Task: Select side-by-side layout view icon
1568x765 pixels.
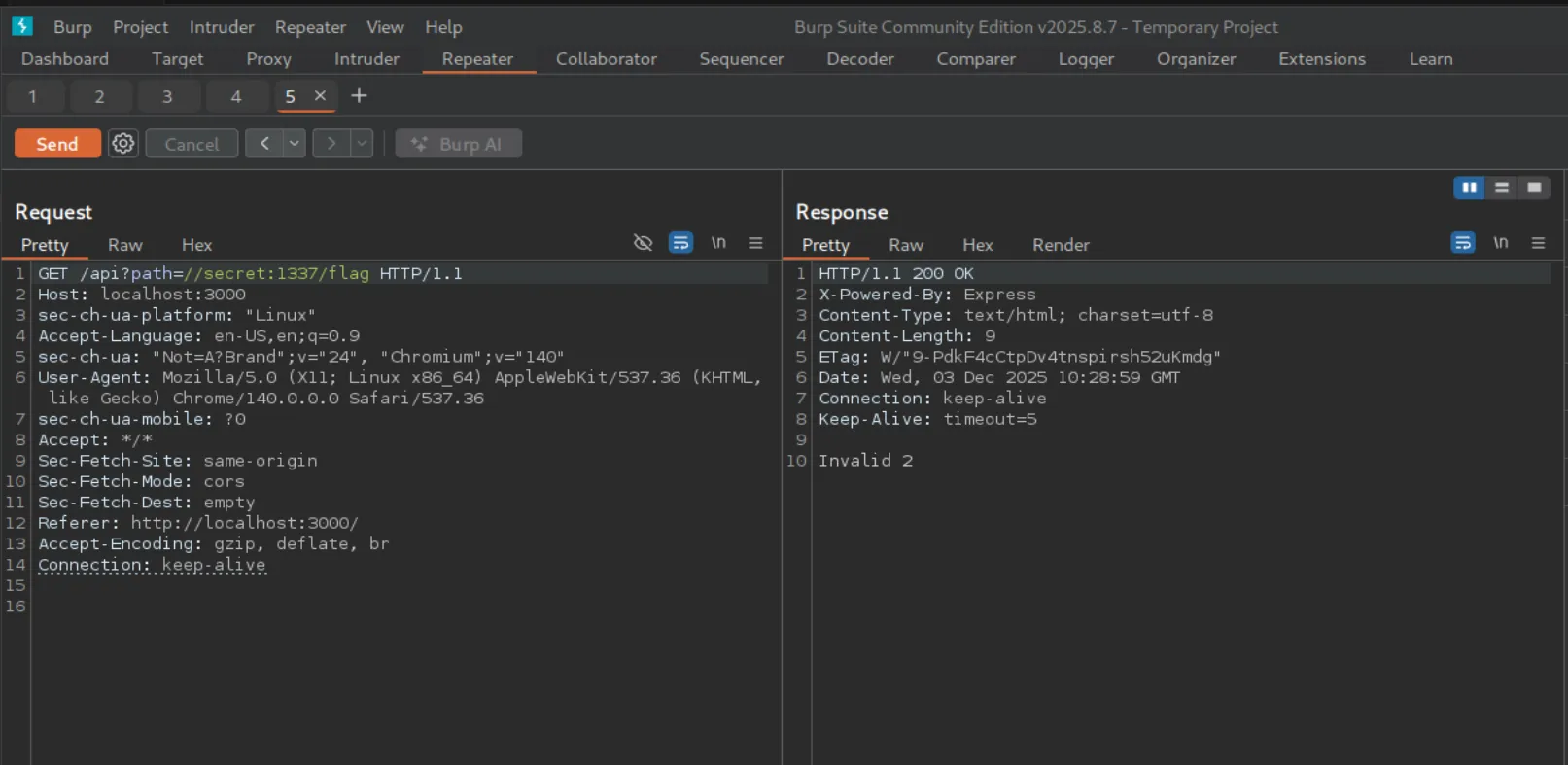Action: [1469, 188]
